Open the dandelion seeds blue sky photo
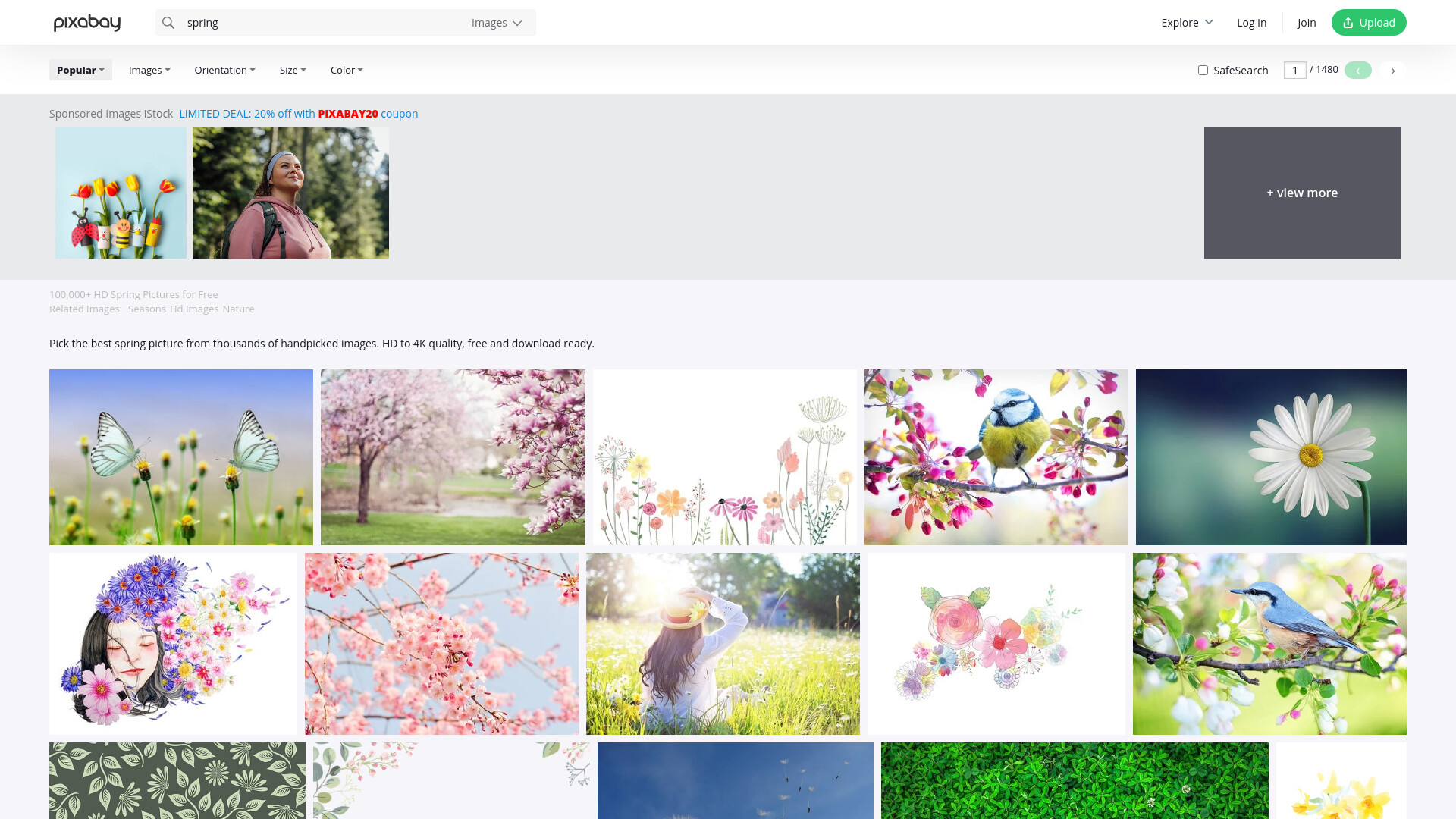The width and height of the screenshot is (1456, 819). pos(736,780)
